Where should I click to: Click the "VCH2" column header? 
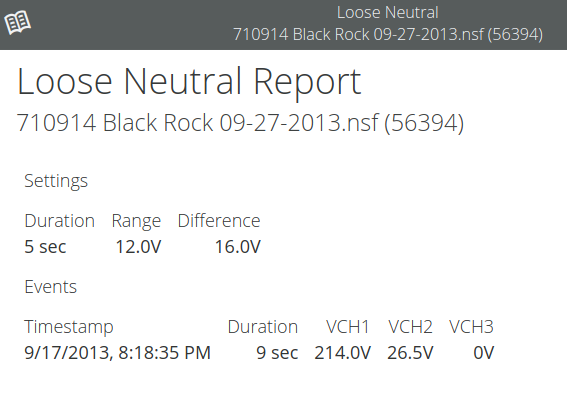tap(410, 327)
